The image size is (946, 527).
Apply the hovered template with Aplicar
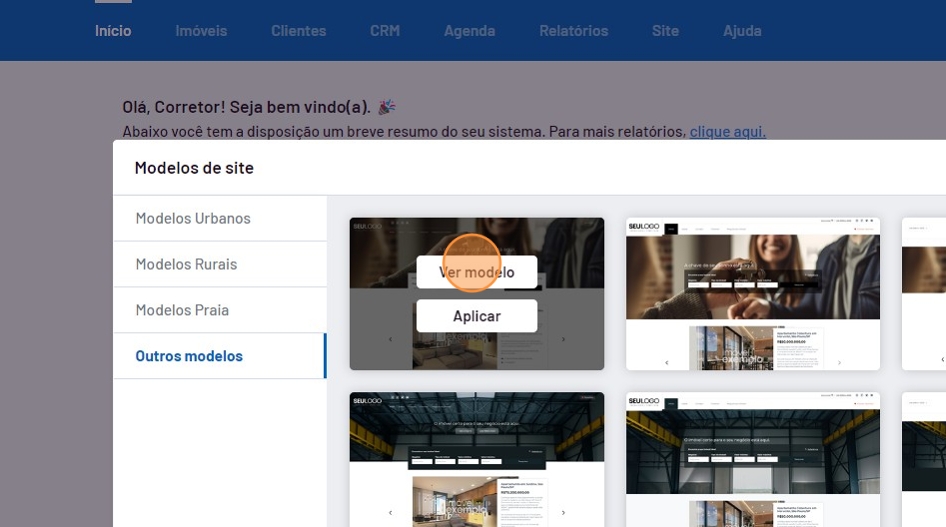(x=476, y=316)
